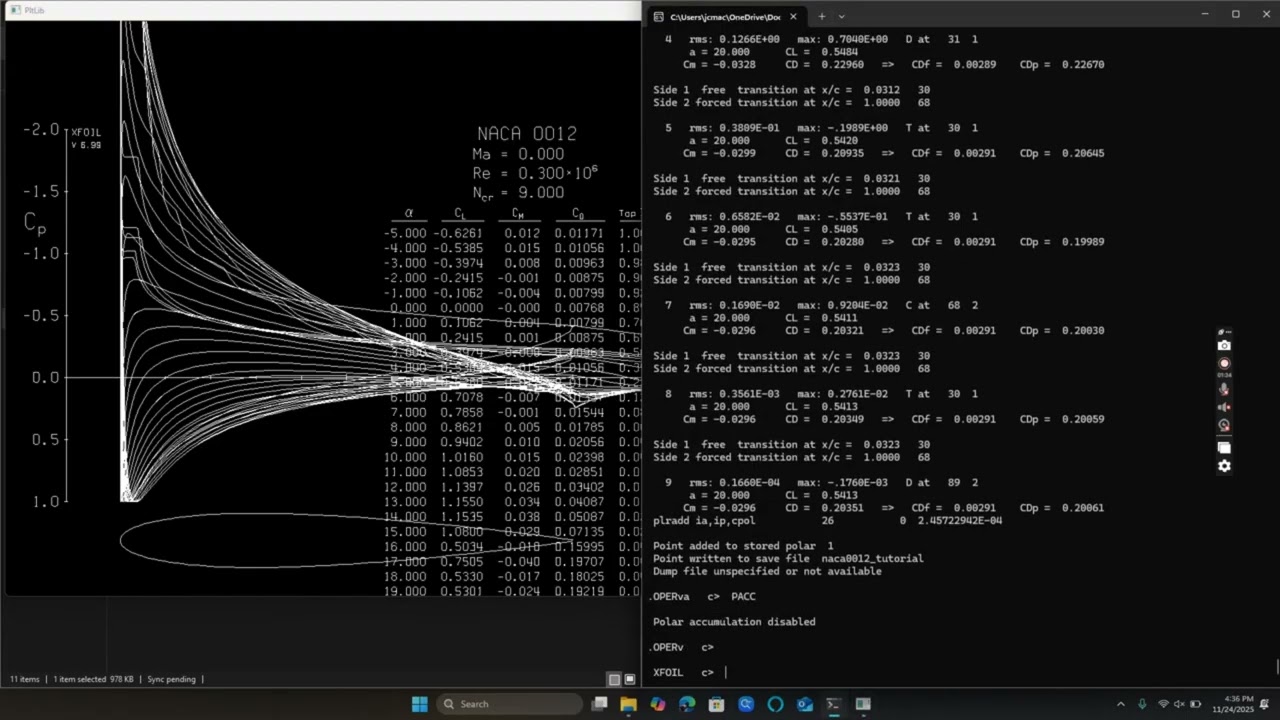Open Task View from the taskbar
This screenshot has width=1280, height=720.
click(599, 704)
